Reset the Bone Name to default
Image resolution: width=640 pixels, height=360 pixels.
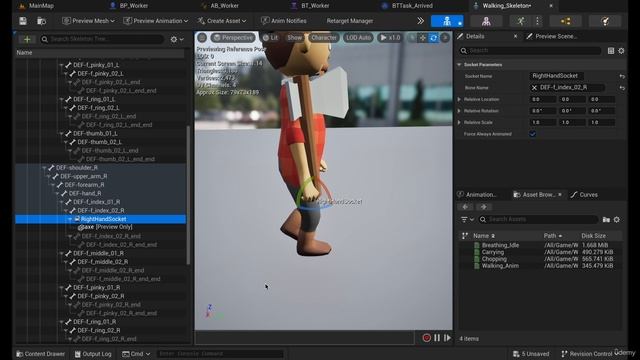(x=622, y=88)
